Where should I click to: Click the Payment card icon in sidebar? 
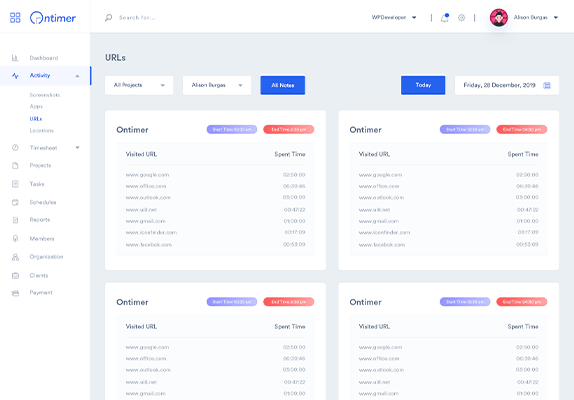[15, 293]
